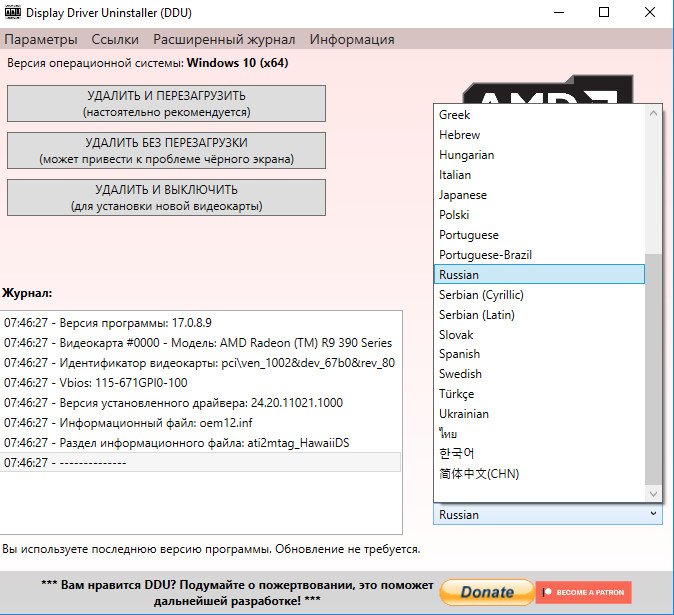The width and height of the screenshot is (674, 615).
Task: Select Portuguese-Brazil in the language list
Action: [539, 254]
